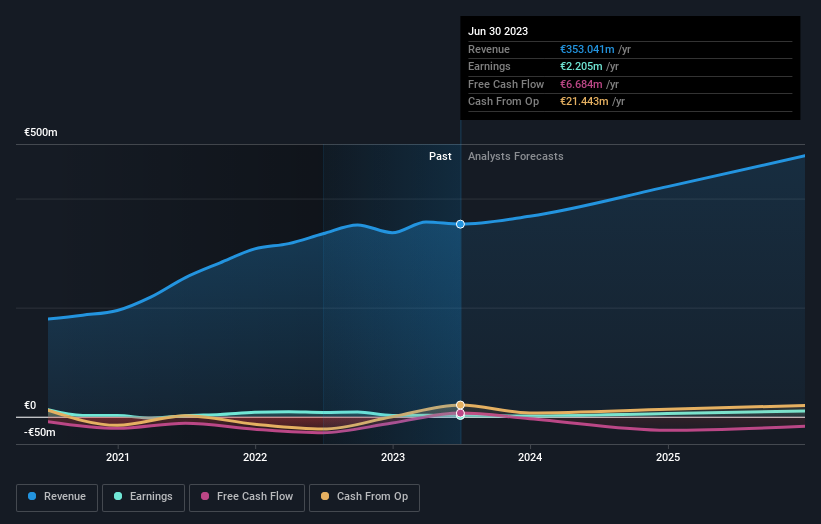Toggle the Cash From Op legend button
The width and height of the screenshot is (821, 524).
(x=364, y=497)
